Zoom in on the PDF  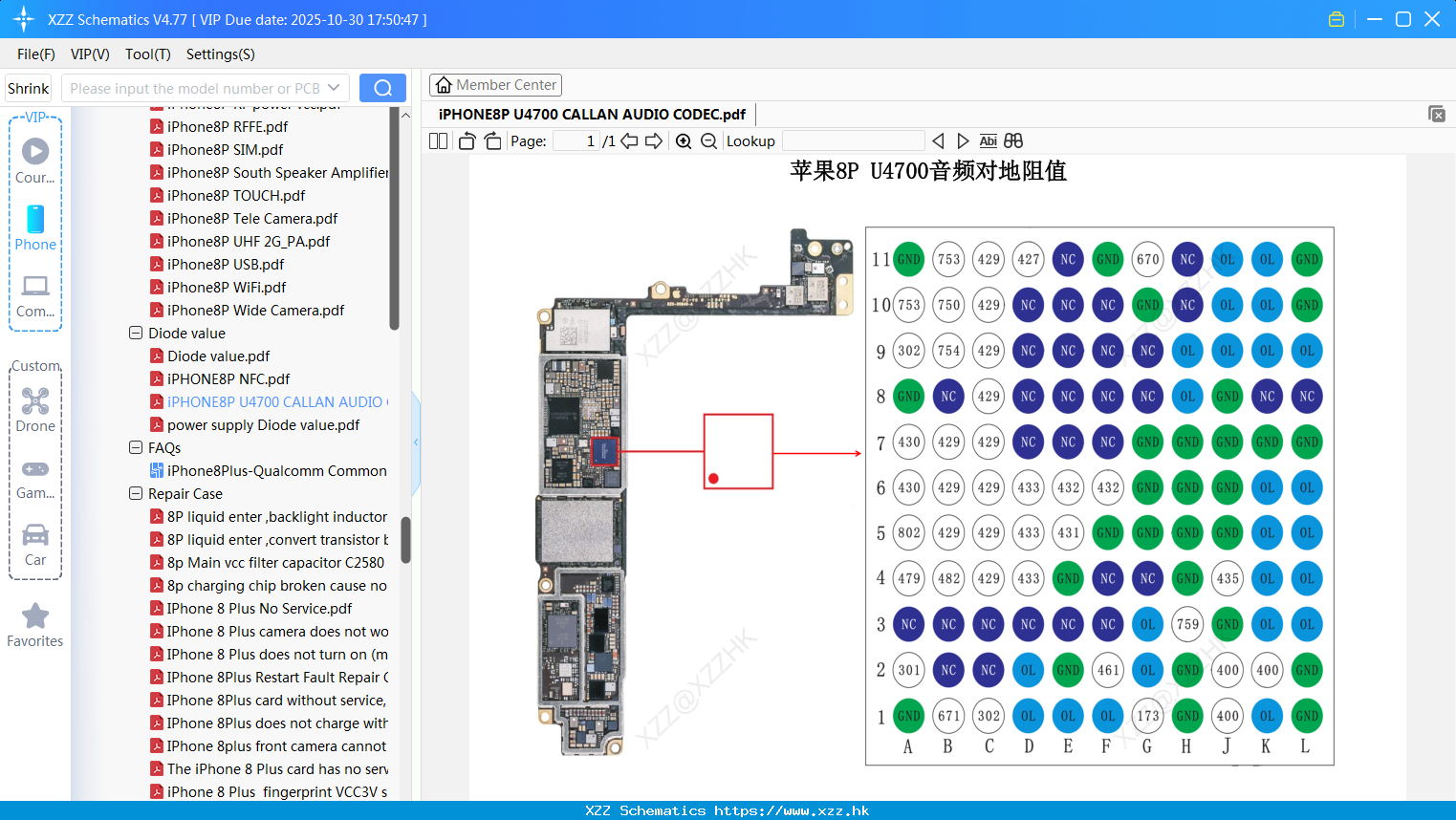684,141
